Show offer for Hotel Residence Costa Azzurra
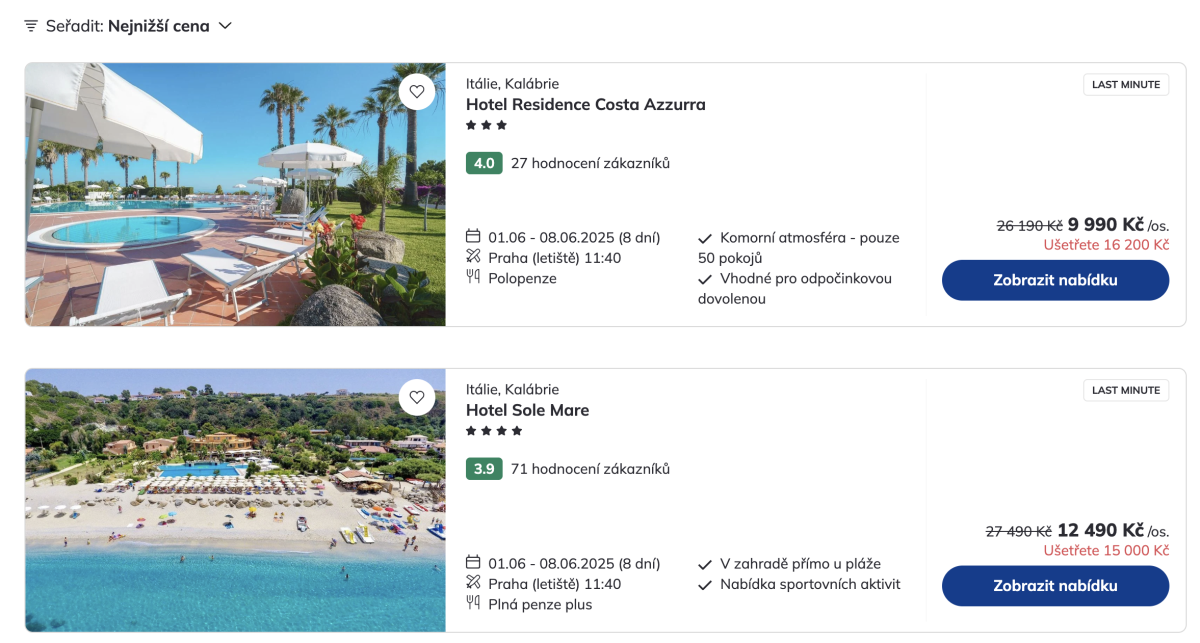 (x=1055, y=280)
